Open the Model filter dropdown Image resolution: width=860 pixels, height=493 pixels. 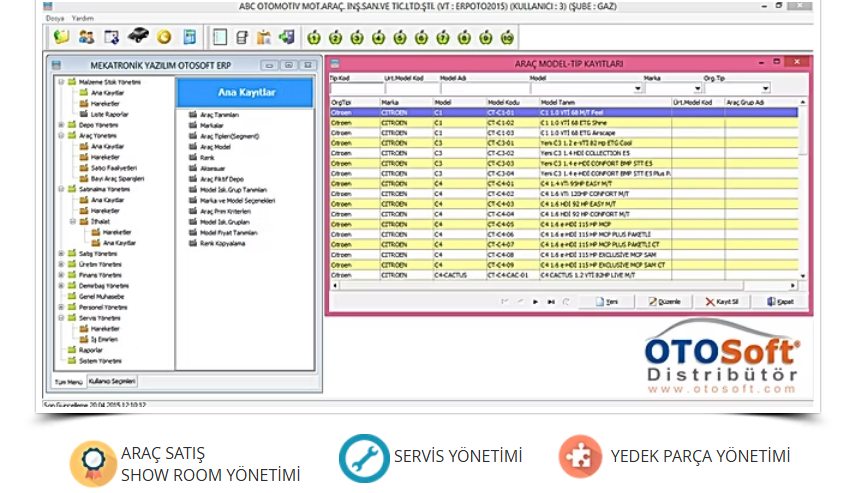638,88
